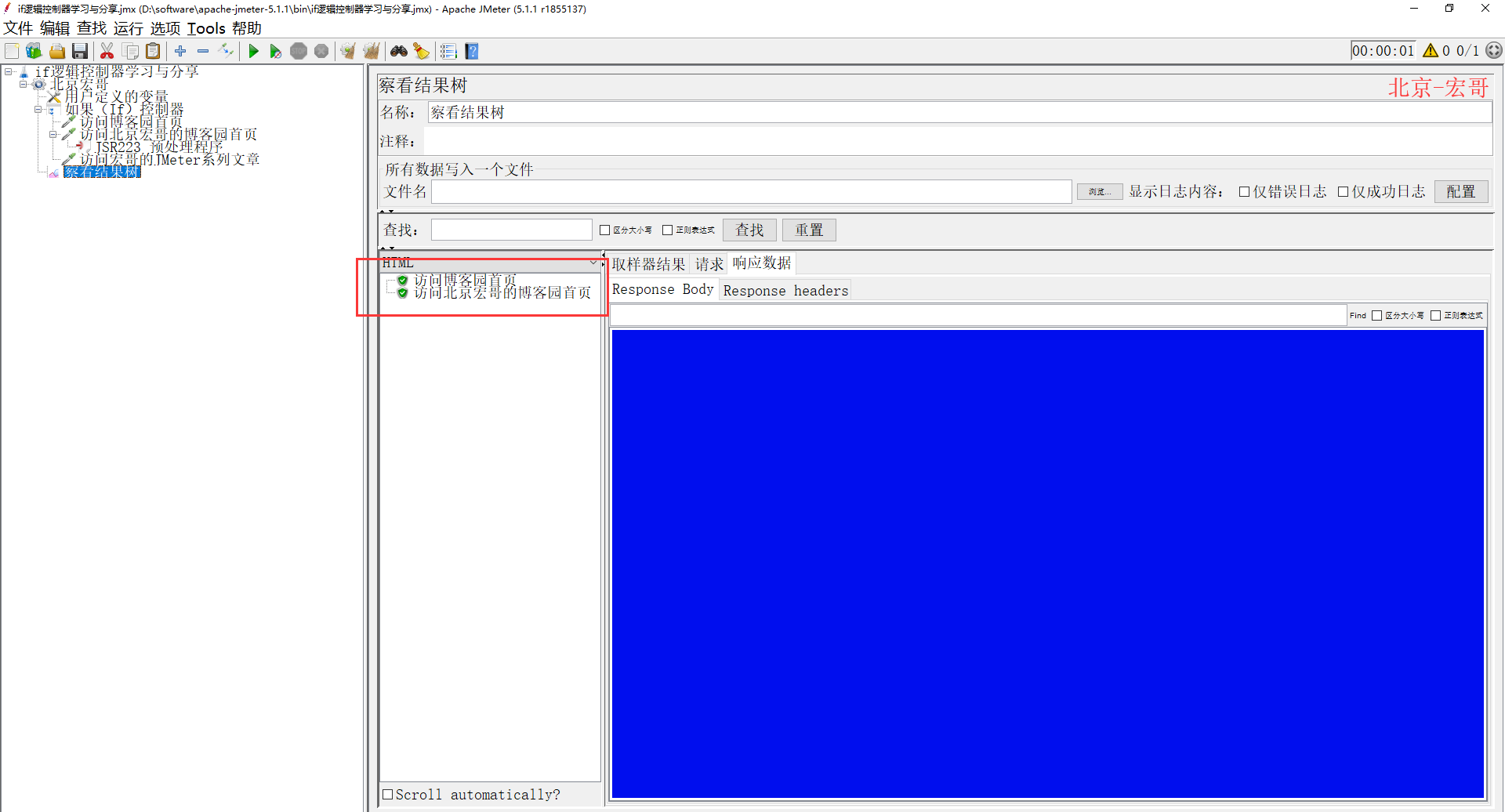This screenshot has height=812, width=1505.
Task: Click the Stop sign icon
Action: coord(299,51)
